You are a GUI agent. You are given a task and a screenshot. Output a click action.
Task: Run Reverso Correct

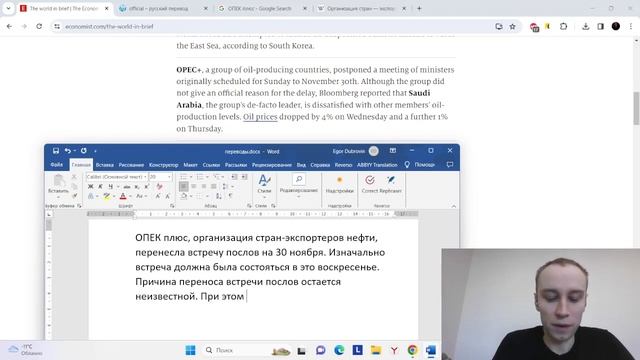[x=370, y=184]
